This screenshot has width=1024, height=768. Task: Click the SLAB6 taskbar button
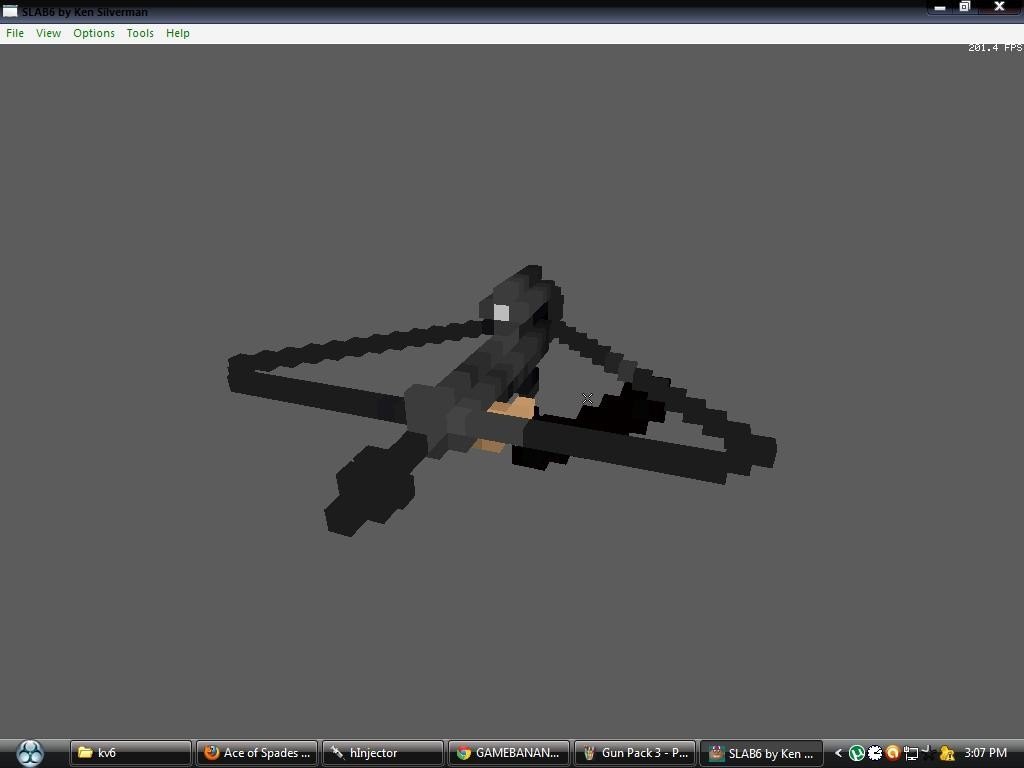click(x=760, y=753)
